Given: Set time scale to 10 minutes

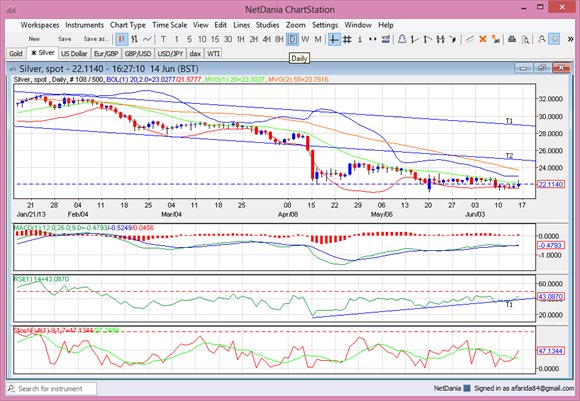Looking at the screenshot, I should (x=202, y=39).
